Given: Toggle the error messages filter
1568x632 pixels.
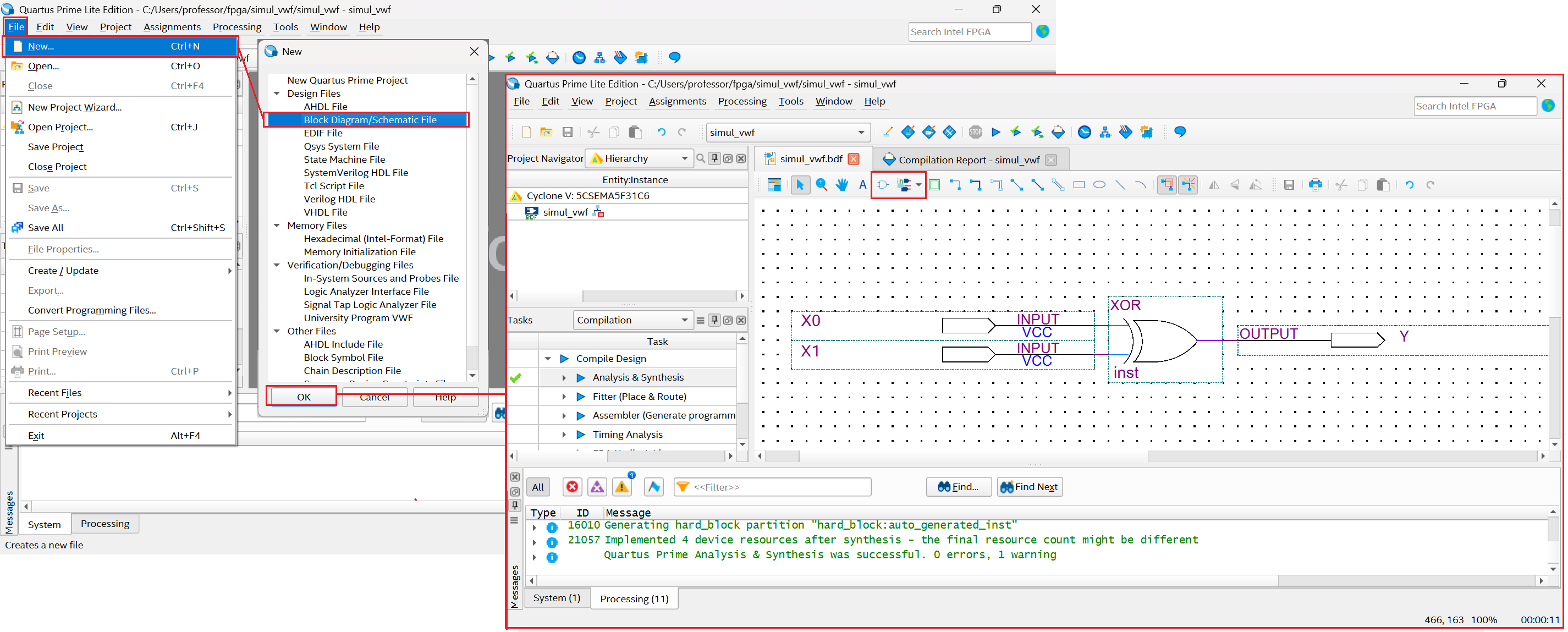Looking at the screenshot, I should 571,486.
